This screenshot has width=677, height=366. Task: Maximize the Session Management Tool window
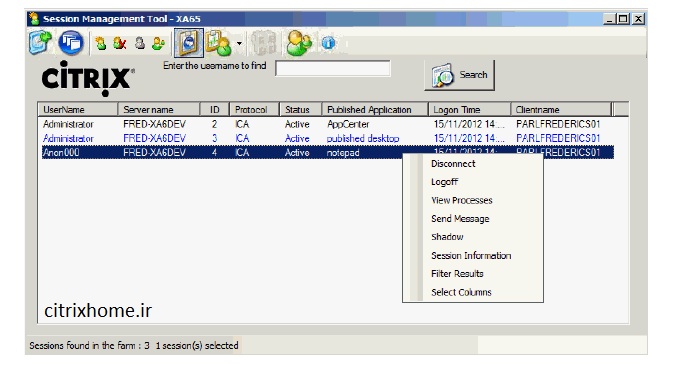[x=623, y=19]
